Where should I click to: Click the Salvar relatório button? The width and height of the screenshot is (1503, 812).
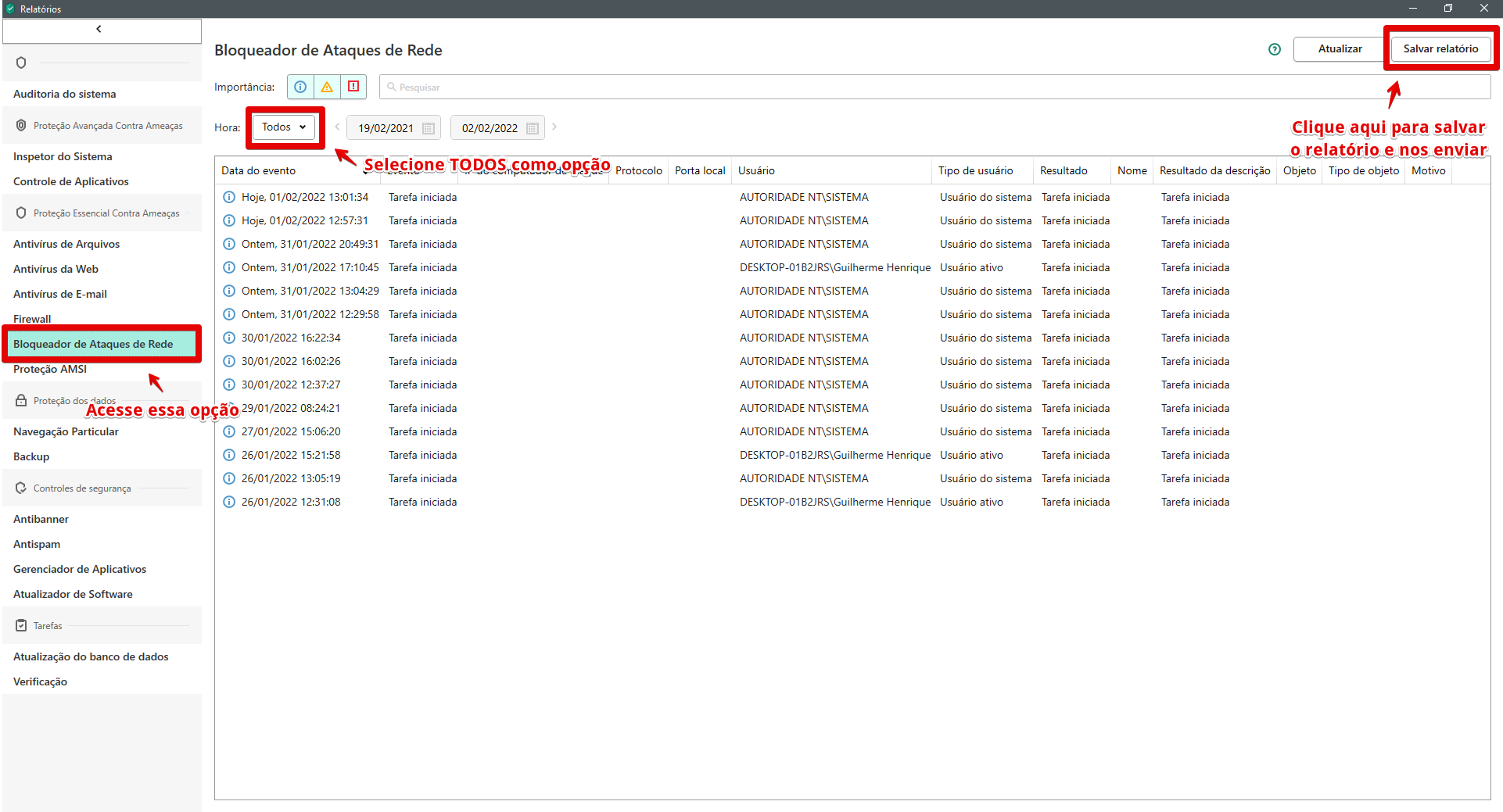pos(1440,48)
